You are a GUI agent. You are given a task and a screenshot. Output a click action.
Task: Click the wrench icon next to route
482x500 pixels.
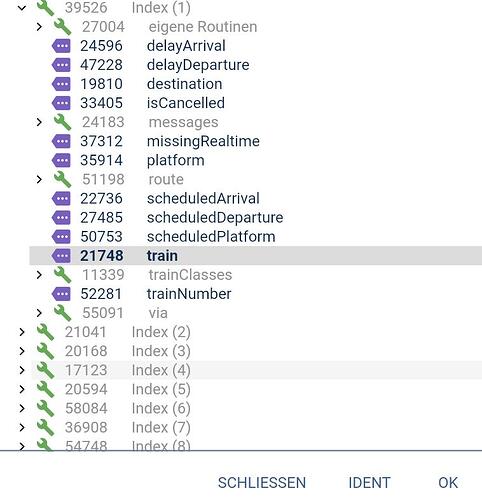point(62,179)
